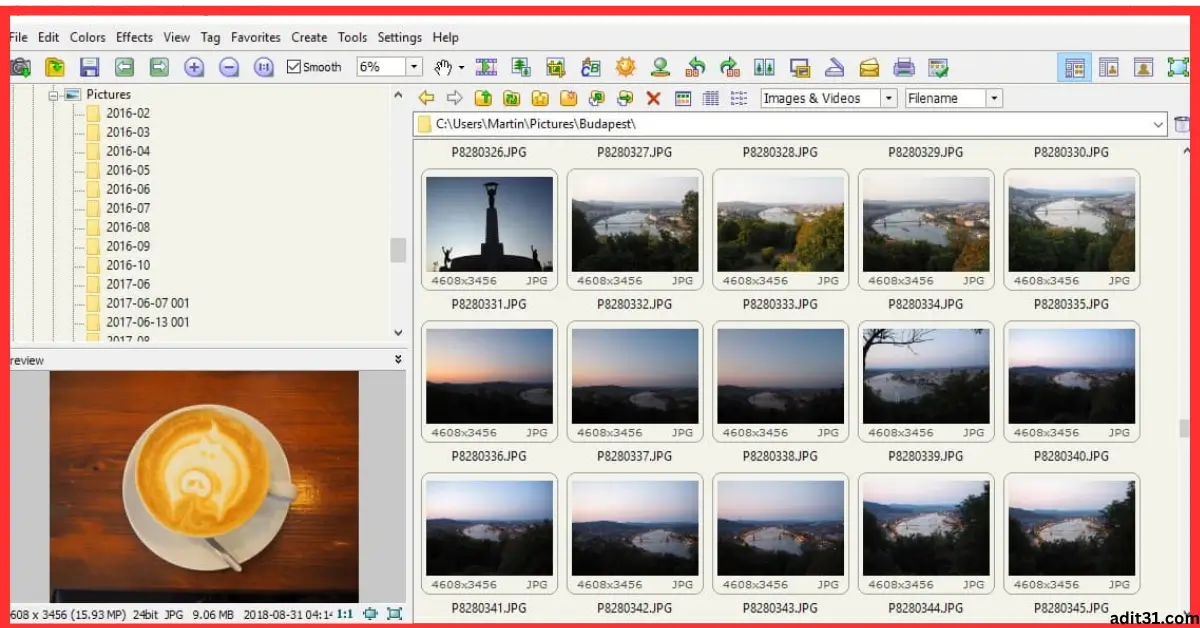This screenshot has width=1200, height=628.
Task: Click the zoom in plus icon
Action: coord(194,67)
